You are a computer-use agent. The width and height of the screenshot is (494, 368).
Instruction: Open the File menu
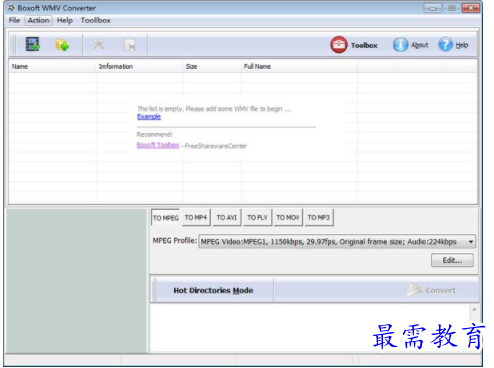pos(14,20)
